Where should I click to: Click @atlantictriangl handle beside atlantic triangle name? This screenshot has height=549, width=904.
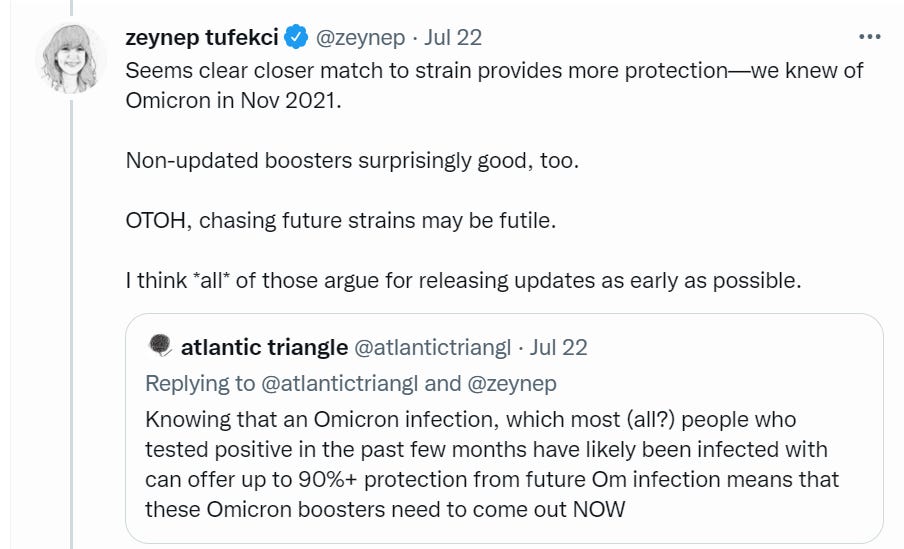tap(434, 347)
